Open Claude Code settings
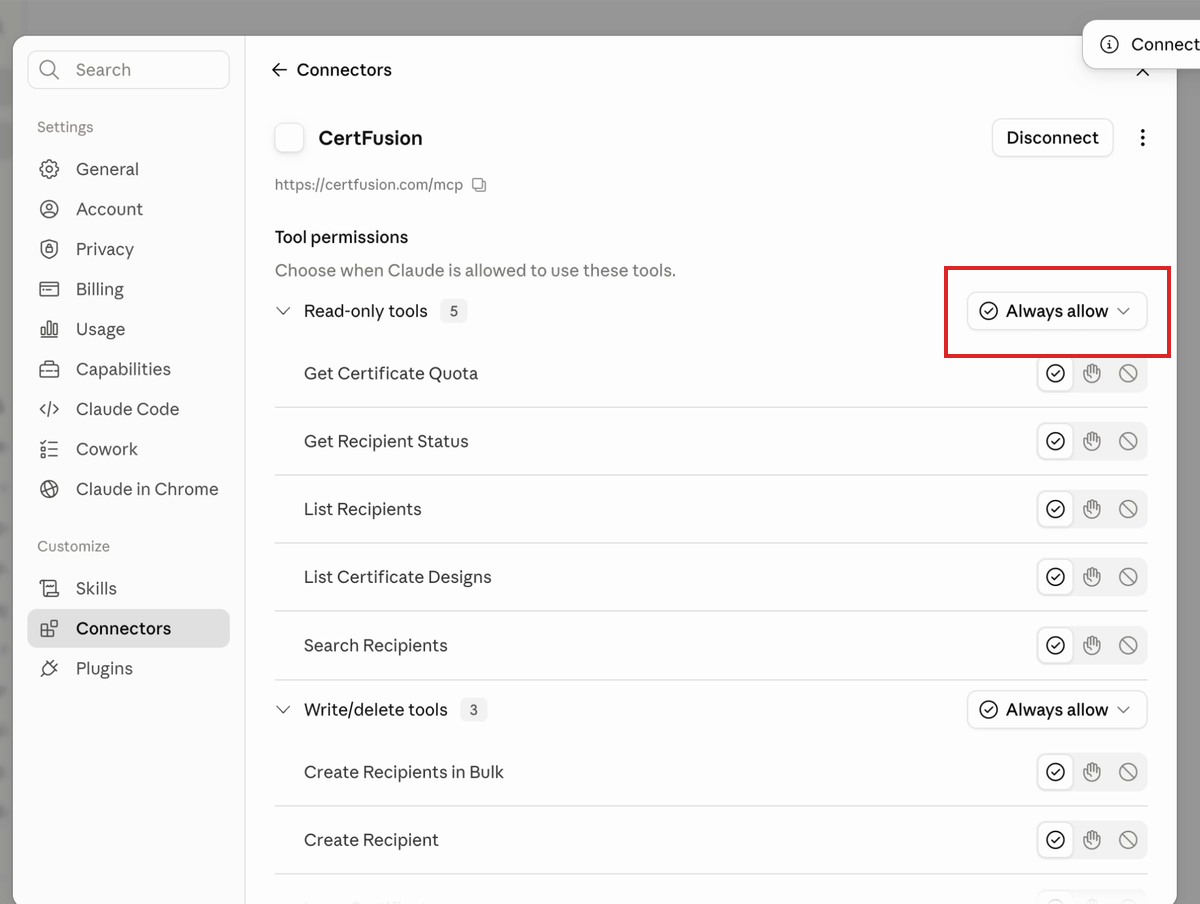This screenshot has width=1200, height=904. [x=128, y=409]
